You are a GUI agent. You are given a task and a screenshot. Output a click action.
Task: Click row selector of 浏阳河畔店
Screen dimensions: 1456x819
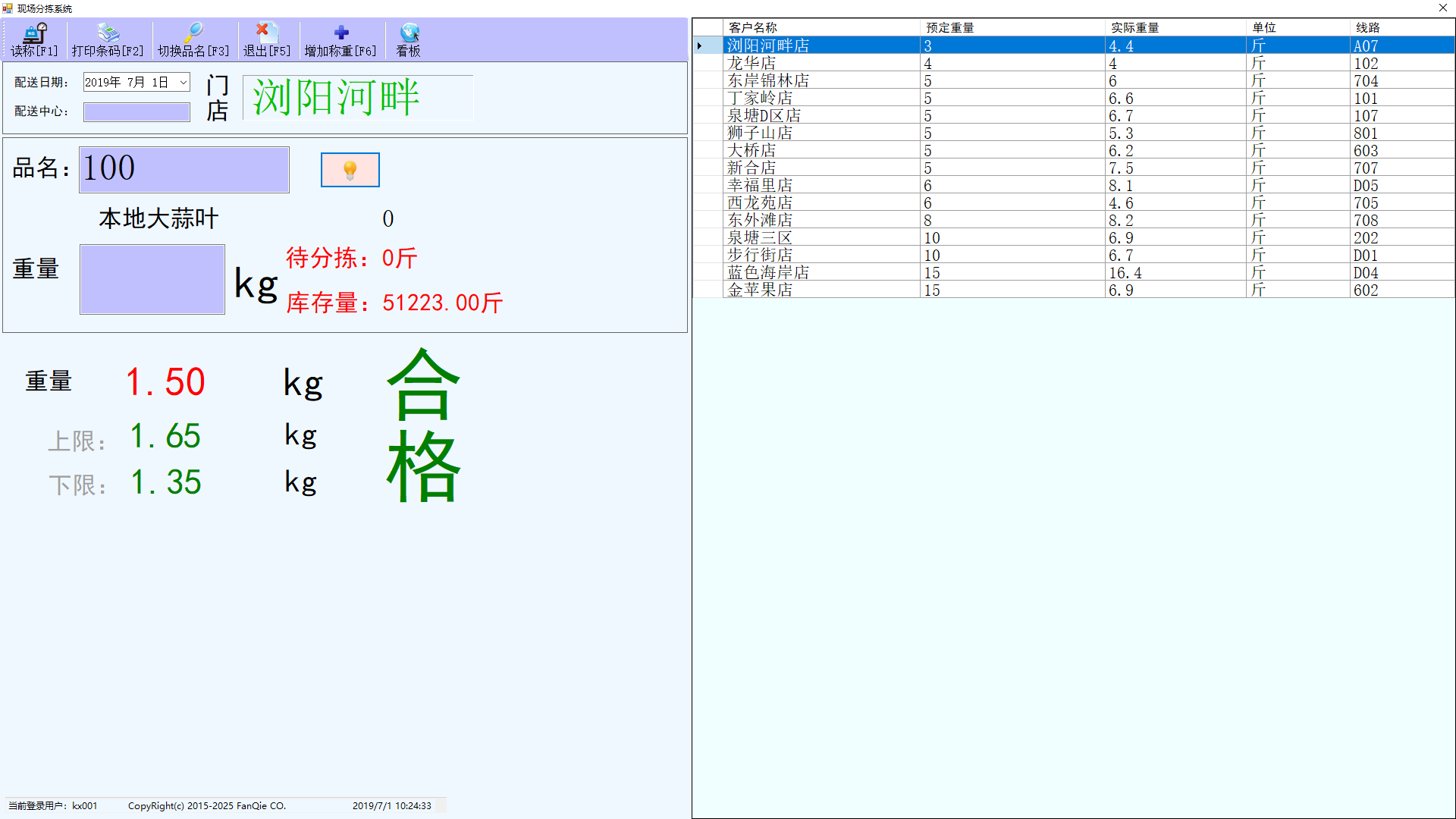click(x=707, y=45)
